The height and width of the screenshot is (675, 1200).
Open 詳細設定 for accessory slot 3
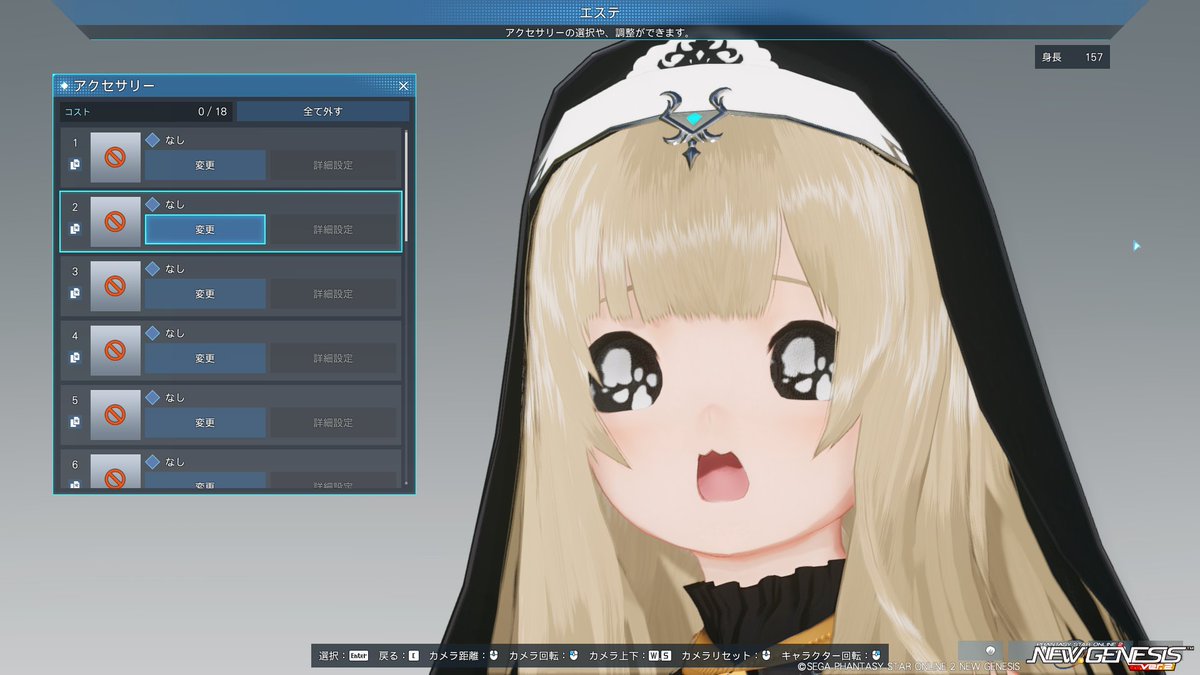pyautogui.click(x=333, y=294)
